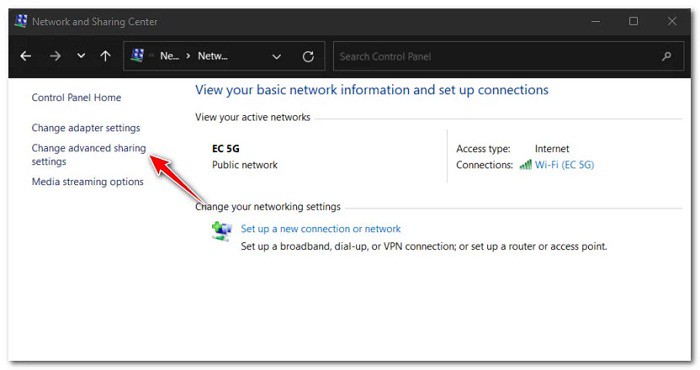Focus the Search Control Panel field
700x370 pixels.
pos(508,56)
